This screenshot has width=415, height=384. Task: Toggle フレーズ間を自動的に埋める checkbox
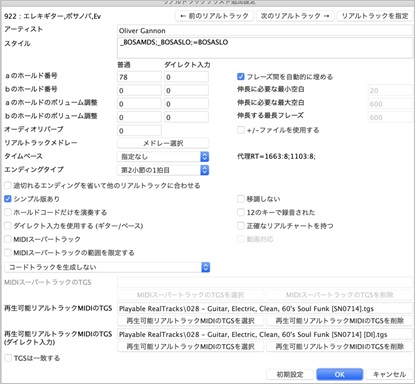tap(241, 77)
